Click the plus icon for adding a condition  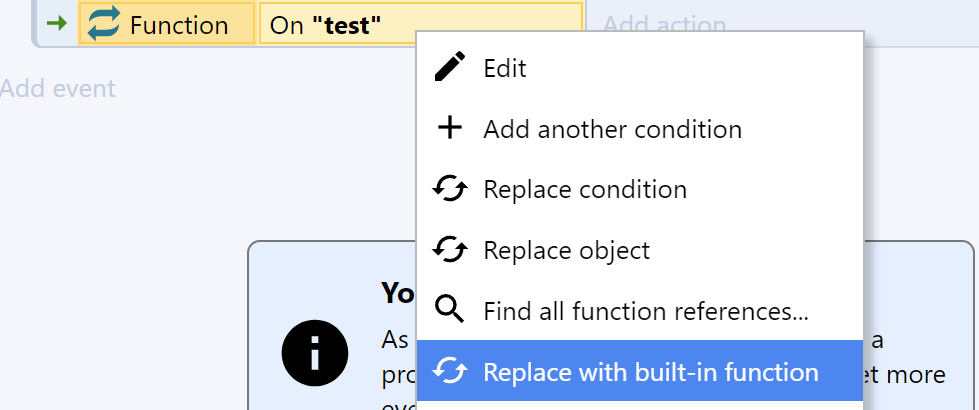click(x=450, y=128)
